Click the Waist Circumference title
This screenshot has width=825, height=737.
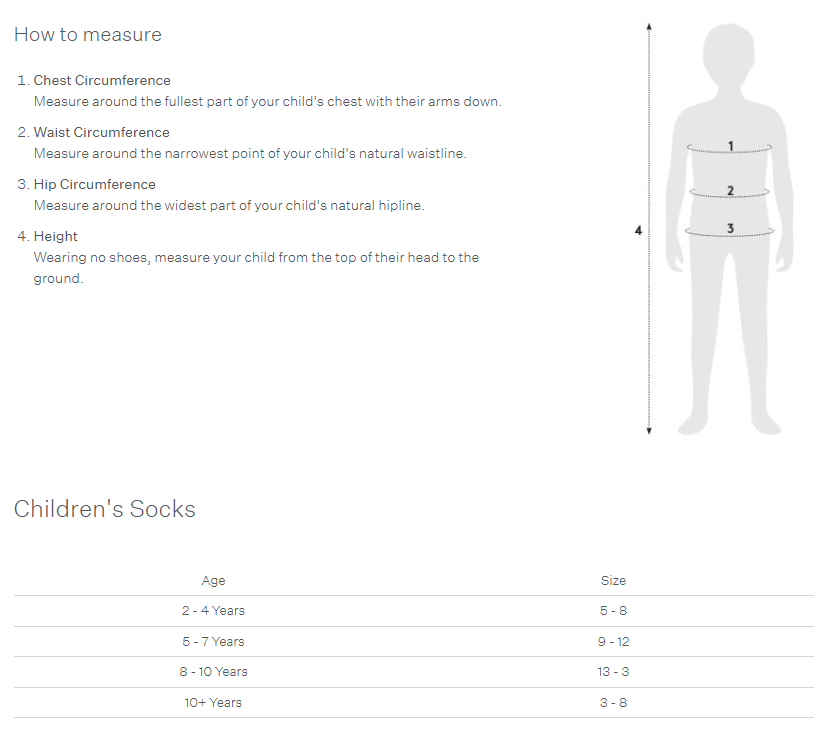(102, 132)
